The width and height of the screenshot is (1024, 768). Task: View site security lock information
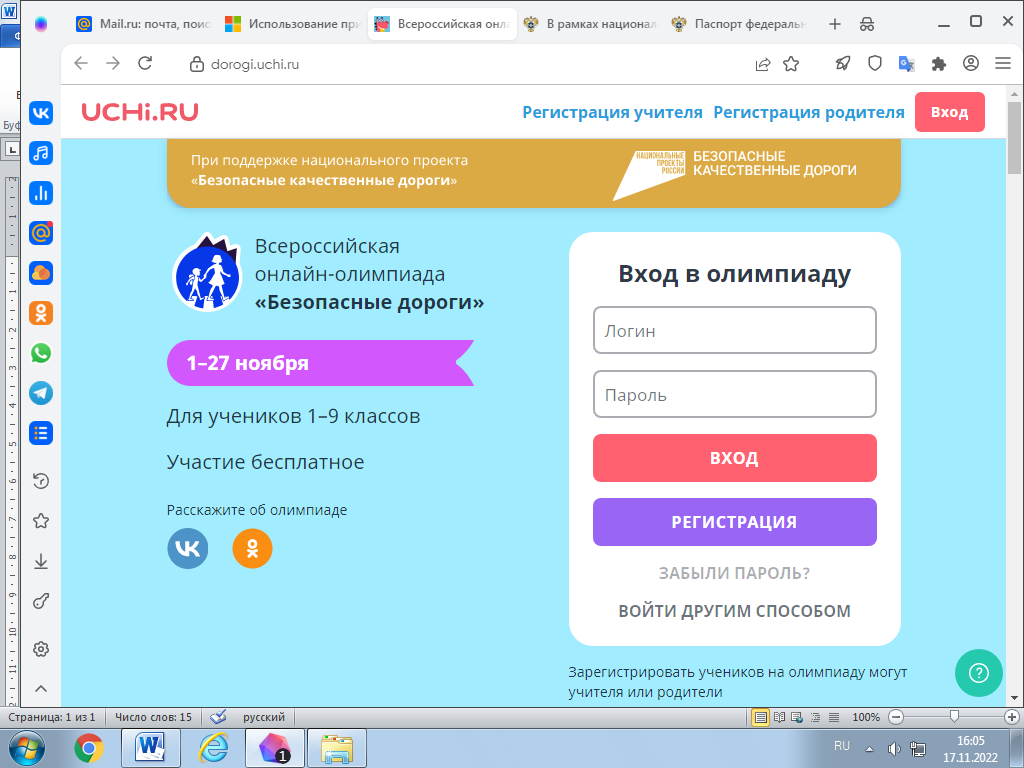[x=196, y=64]
